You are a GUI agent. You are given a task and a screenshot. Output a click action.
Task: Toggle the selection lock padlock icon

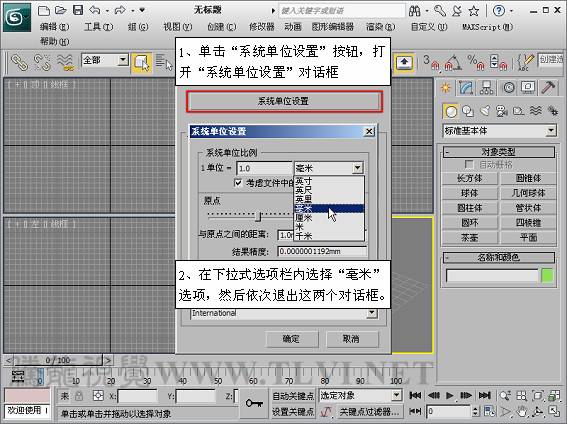[79, 396]
